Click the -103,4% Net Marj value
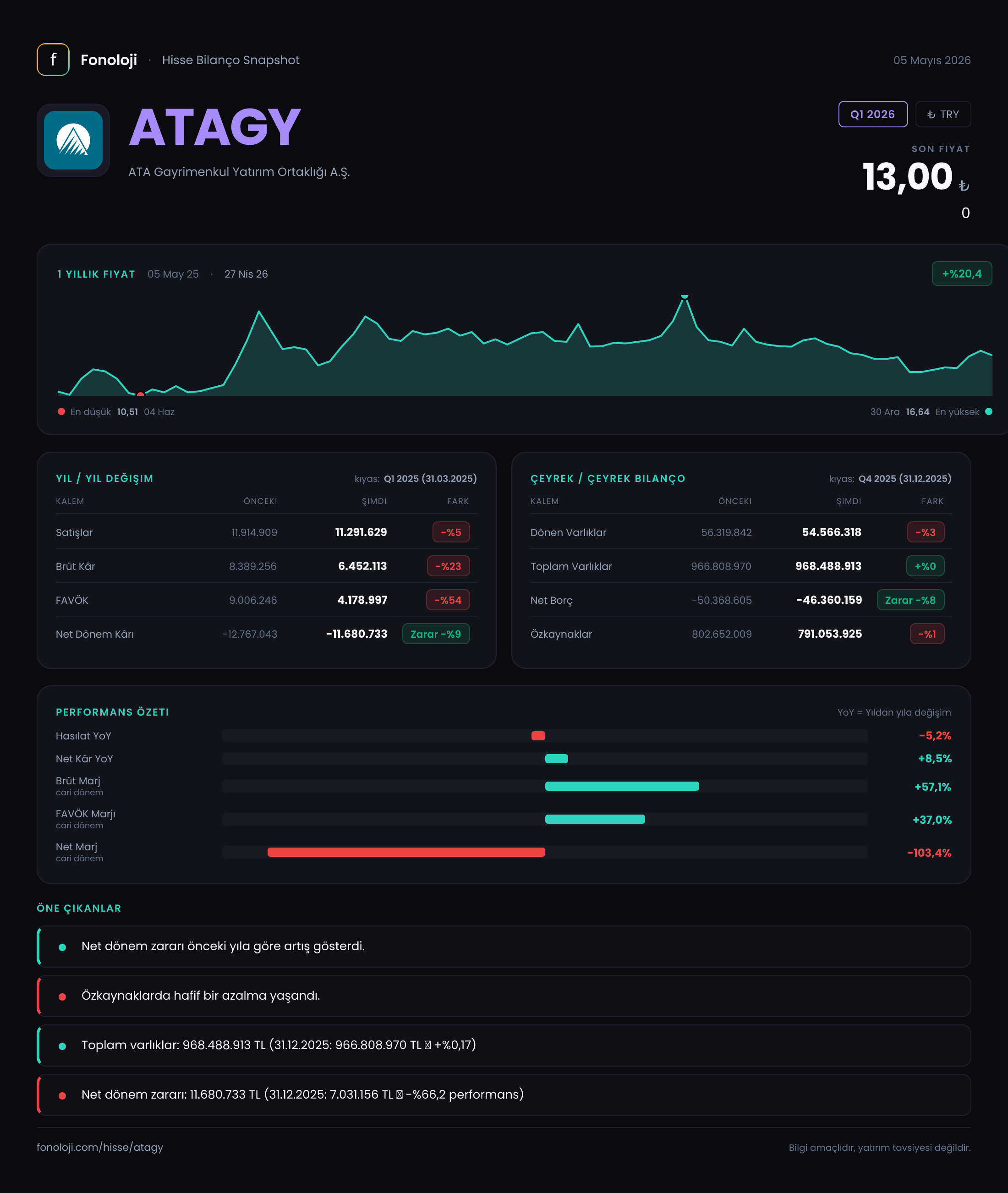 pyautogui.click(x=929, y=853)
